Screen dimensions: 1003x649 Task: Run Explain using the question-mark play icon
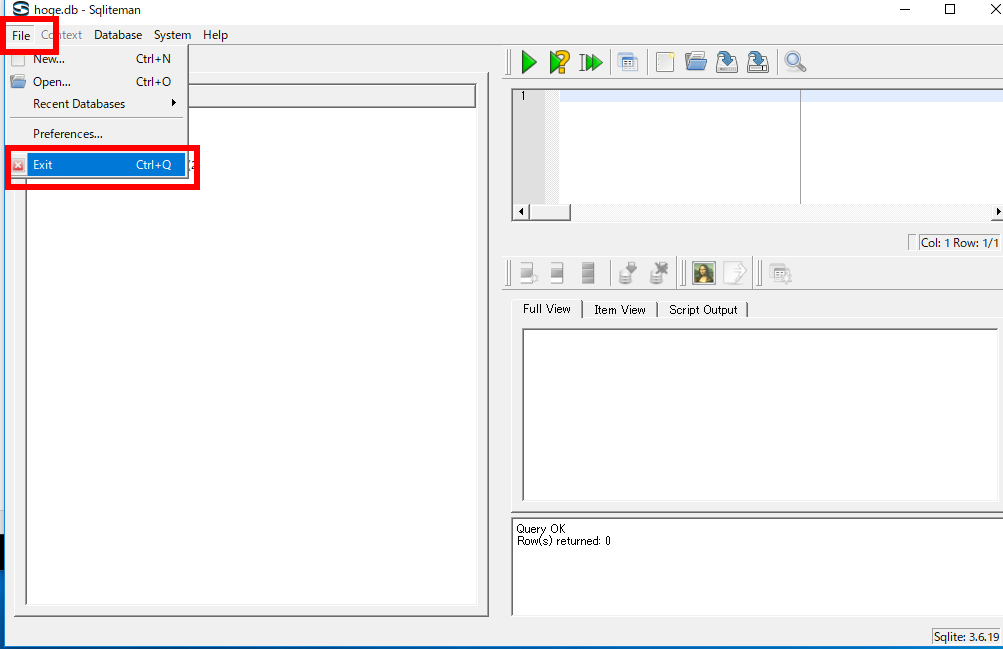(559, 62)
